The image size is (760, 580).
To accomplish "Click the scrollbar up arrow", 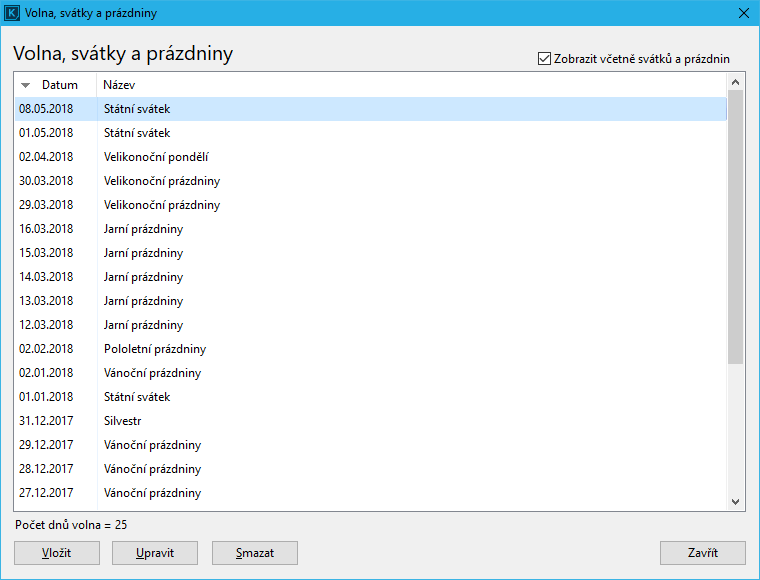I will [736, 81].
